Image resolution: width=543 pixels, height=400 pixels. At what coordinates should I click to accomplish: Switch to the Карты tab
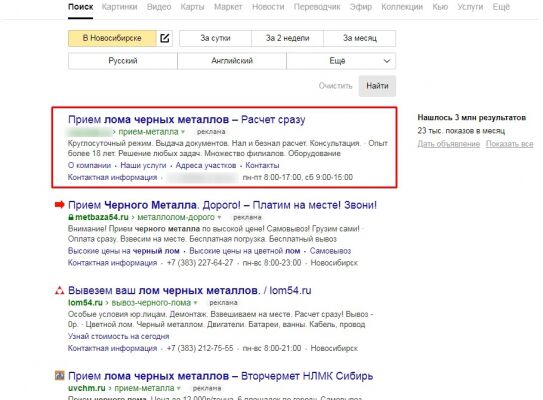click(x=192, y=7)
